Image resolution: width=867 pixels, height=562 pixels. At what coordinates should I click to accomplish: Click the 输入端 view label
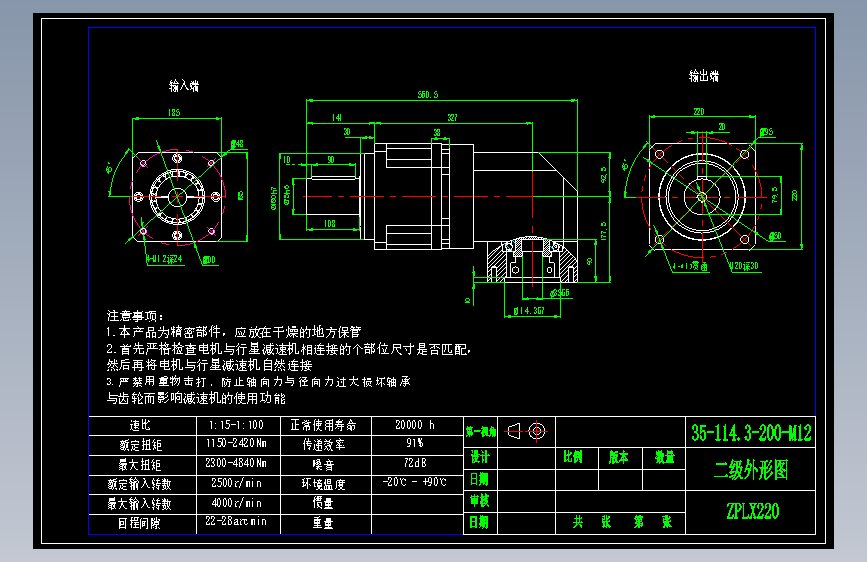click(x=184, y=86)
